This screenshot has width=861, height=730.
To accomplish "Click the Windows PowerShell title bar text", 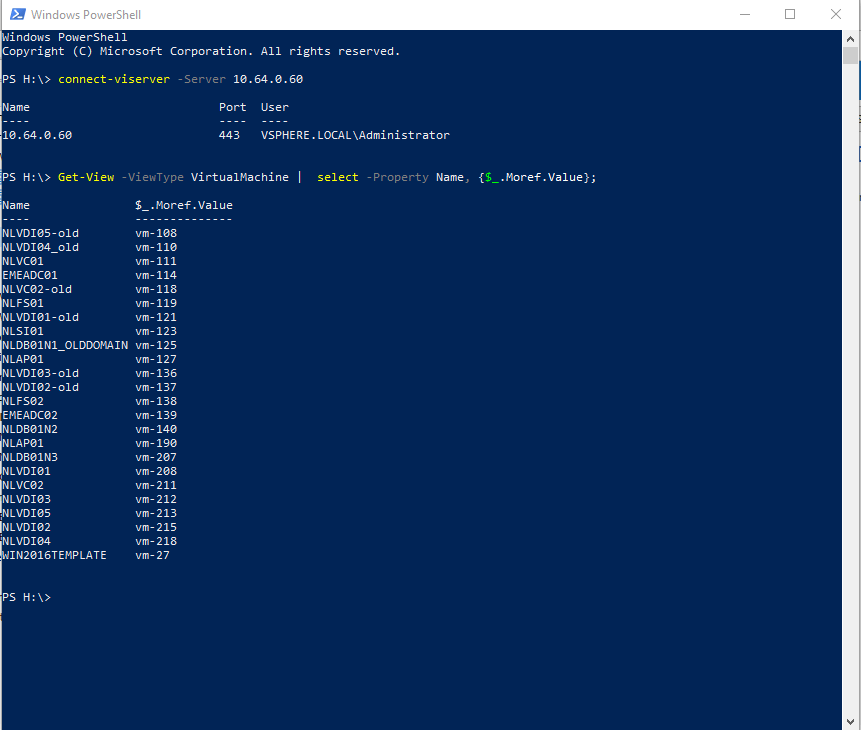I will 88,14.
